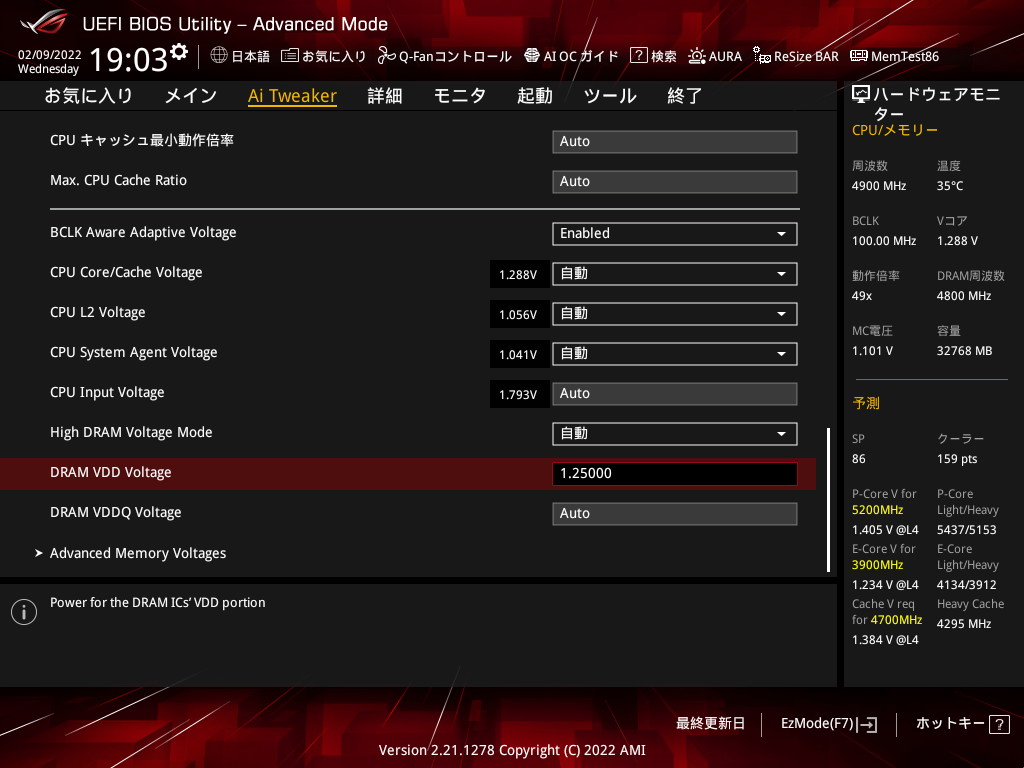Click the 3900MHz E-Core value
Image resolution: width=1024 pixels, height=768 pixels.
pyautogui.click(x=877, y=565)
